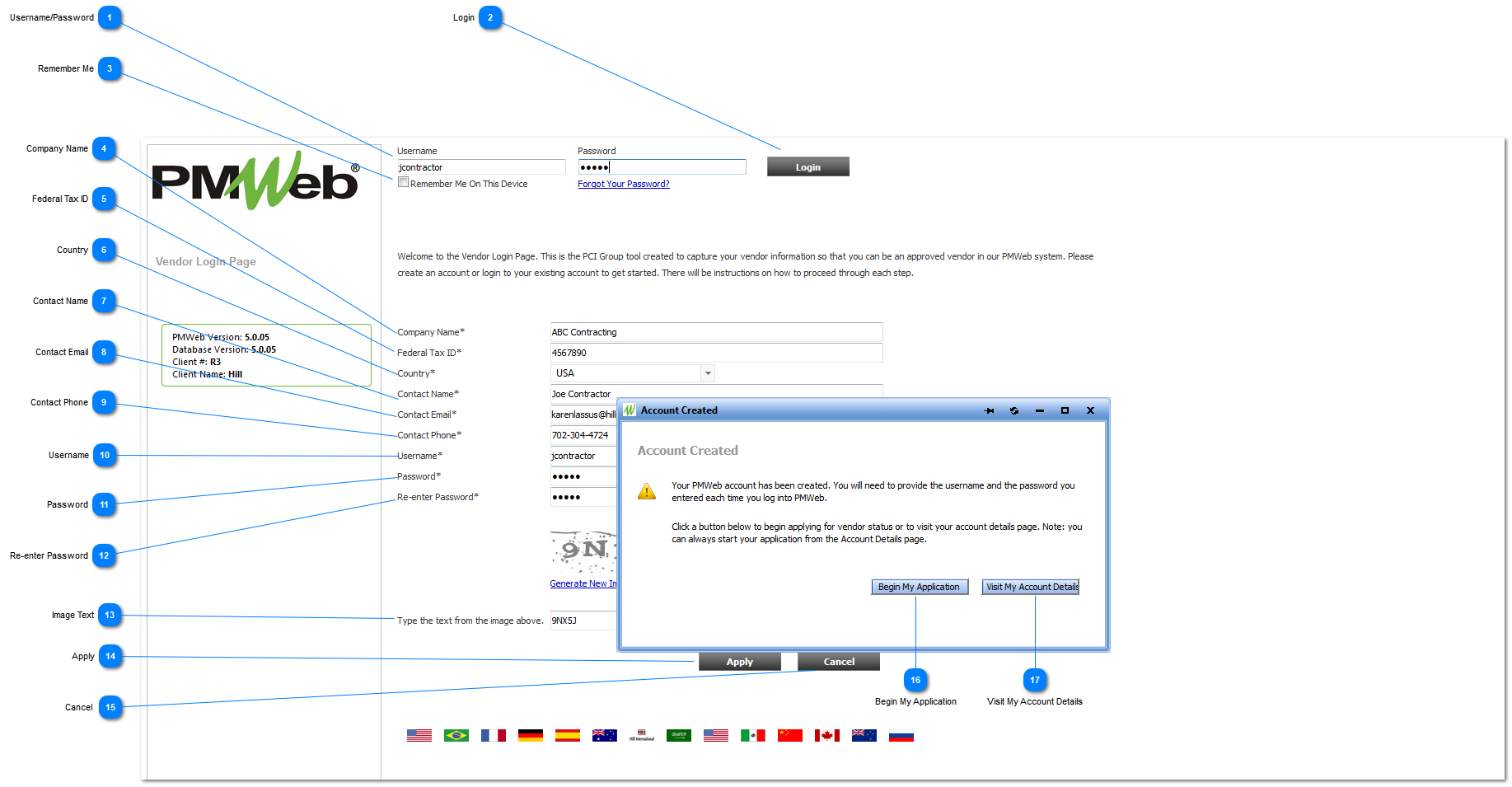
Task: Open the Forgot Your Password link
Action: 623,184
